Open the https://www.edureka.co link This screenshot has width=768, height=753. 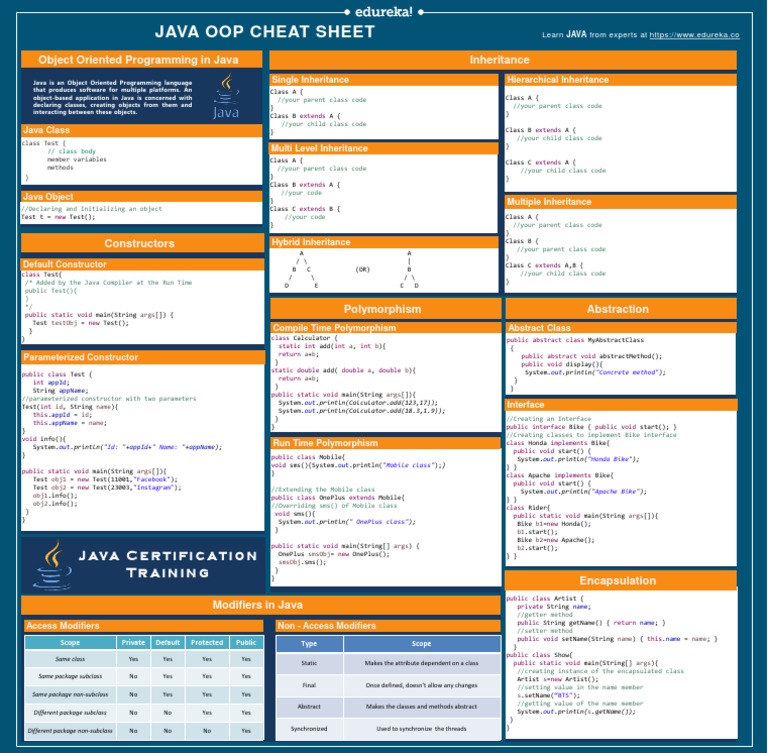click(x=694, y=35)
